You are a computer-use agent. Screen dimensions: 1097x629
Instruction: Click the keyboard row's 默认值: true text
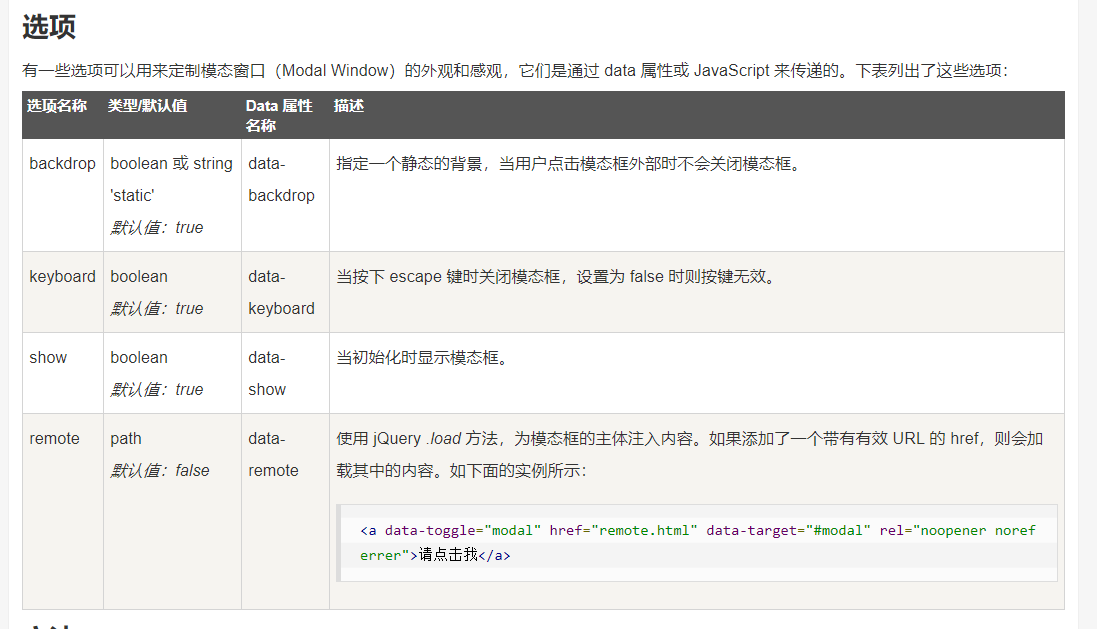click(x=157, y=309)
